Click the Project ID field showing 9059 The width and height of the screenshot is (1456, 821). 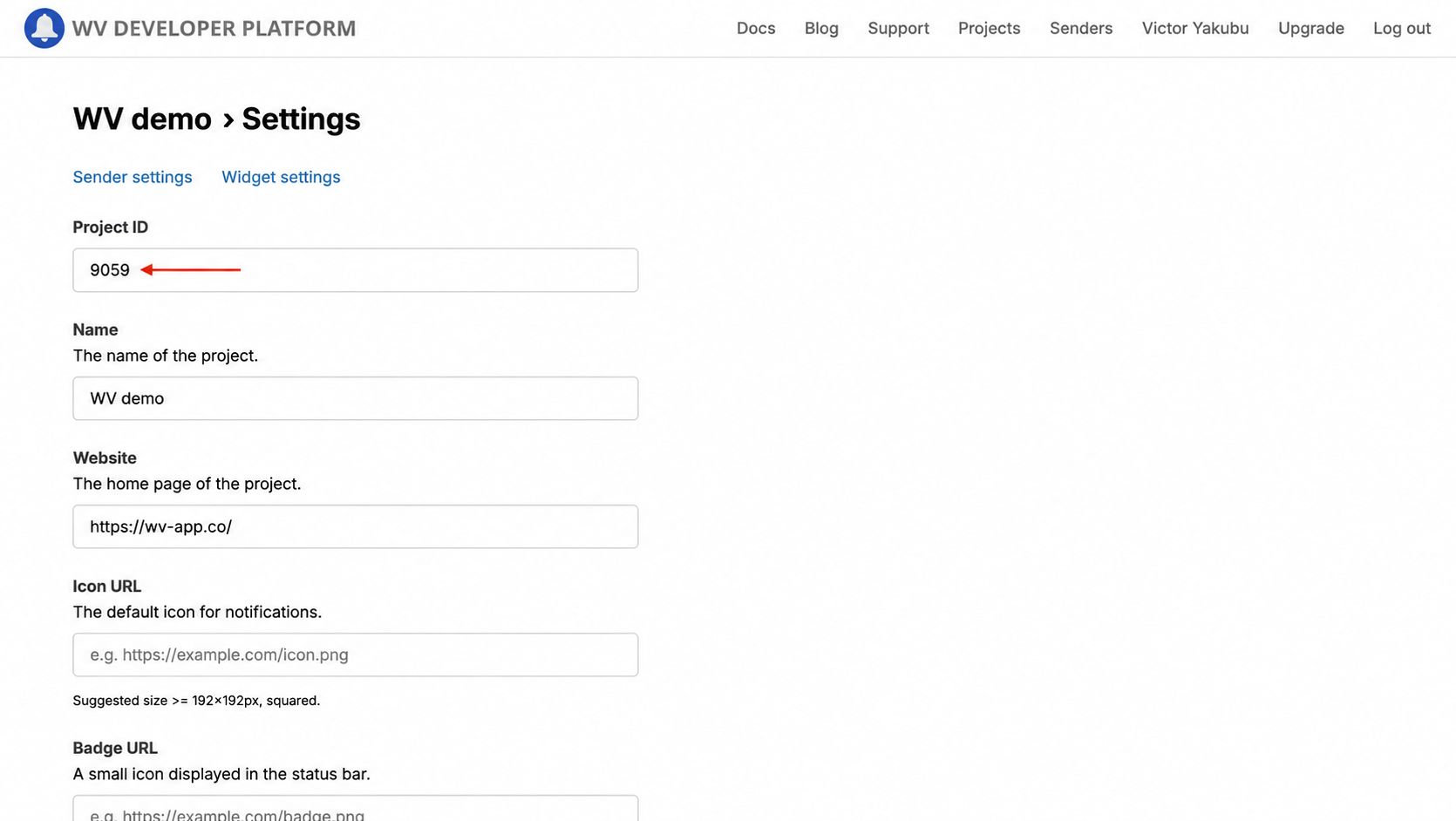click(356, 270)
